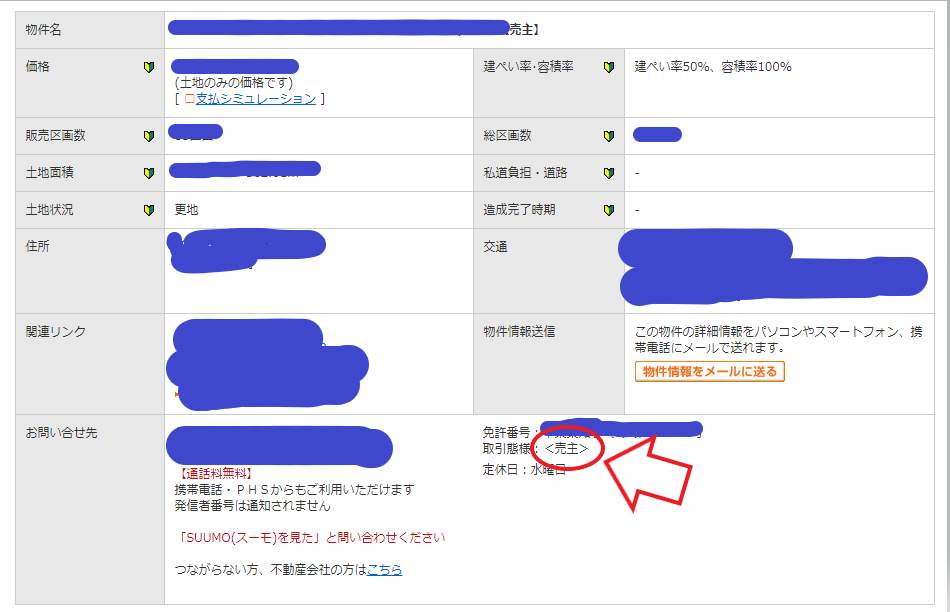The height and width of the screenshot is (612, 950).
Task: Click the 価格 row label
Action: coord(38,67)
